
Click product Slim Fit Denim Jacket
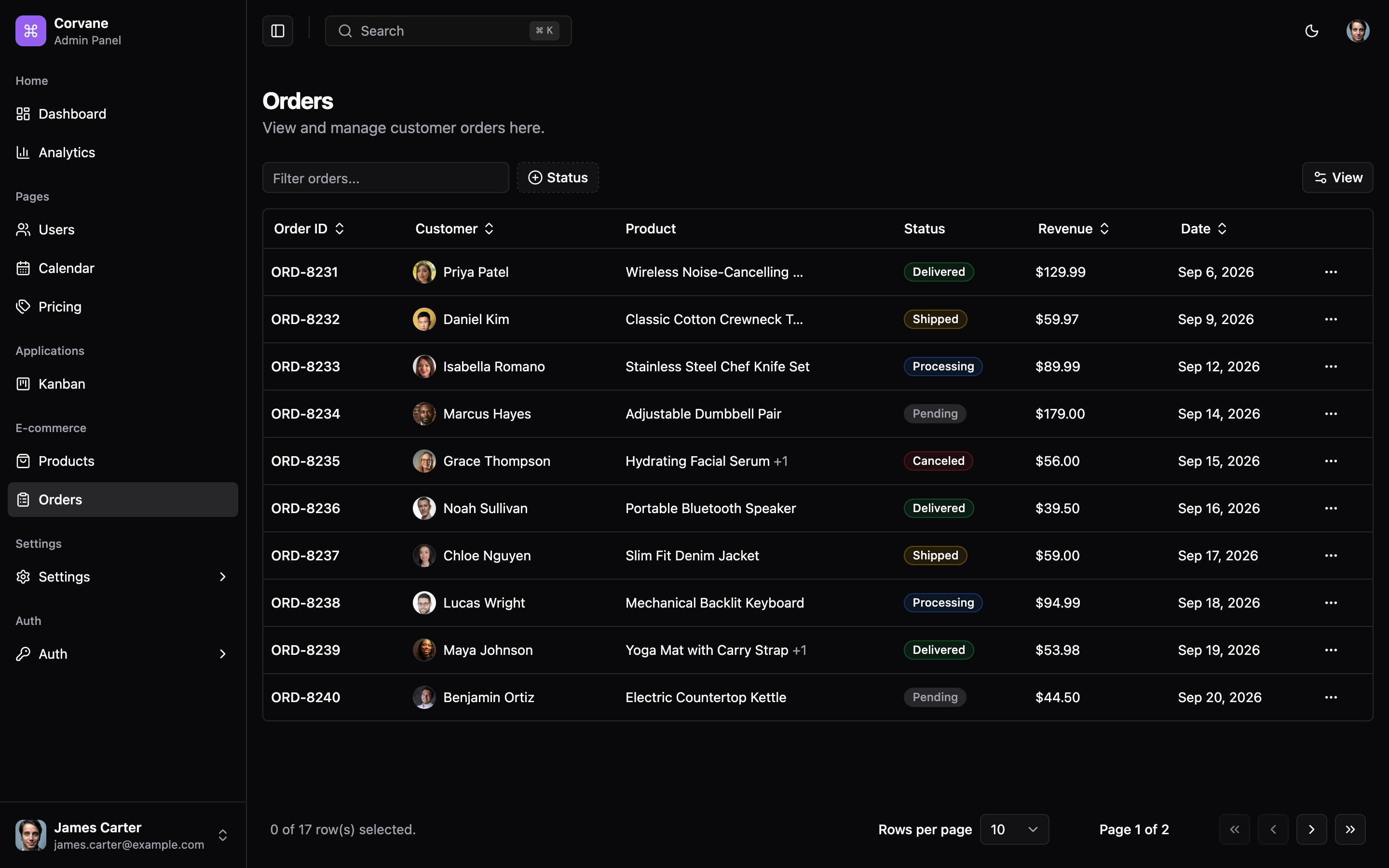(692, 556)
